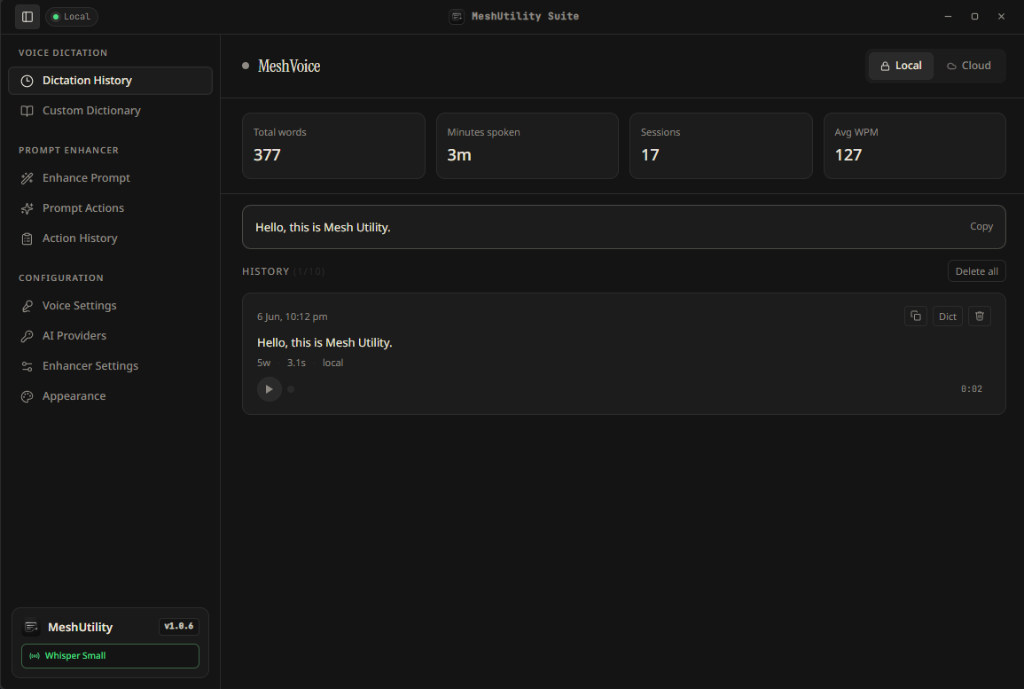Copy the latest transcription text

(x=981, y=226)
